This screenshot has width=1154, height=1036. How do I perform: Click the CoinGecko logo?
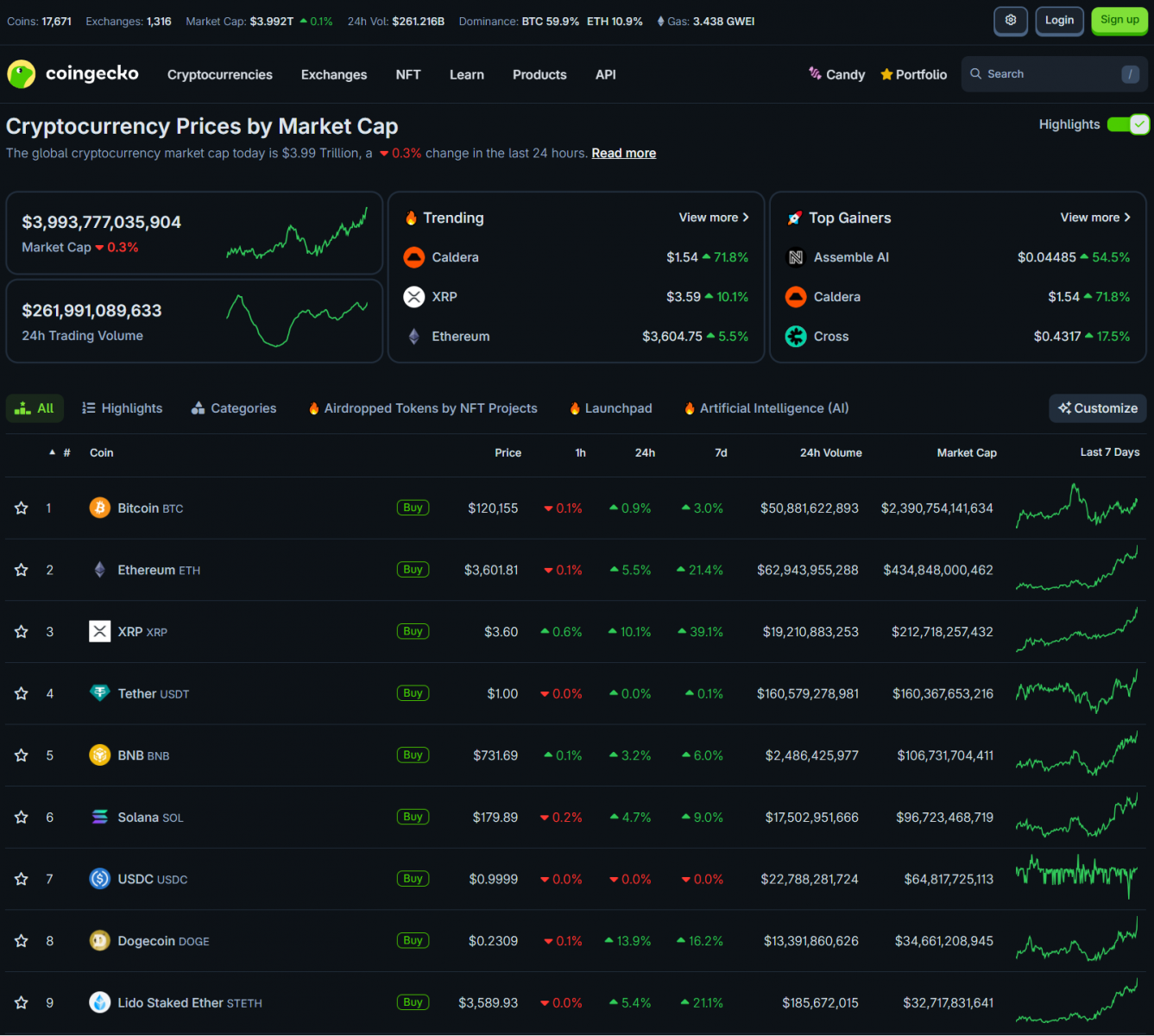[x=73, y=74]
